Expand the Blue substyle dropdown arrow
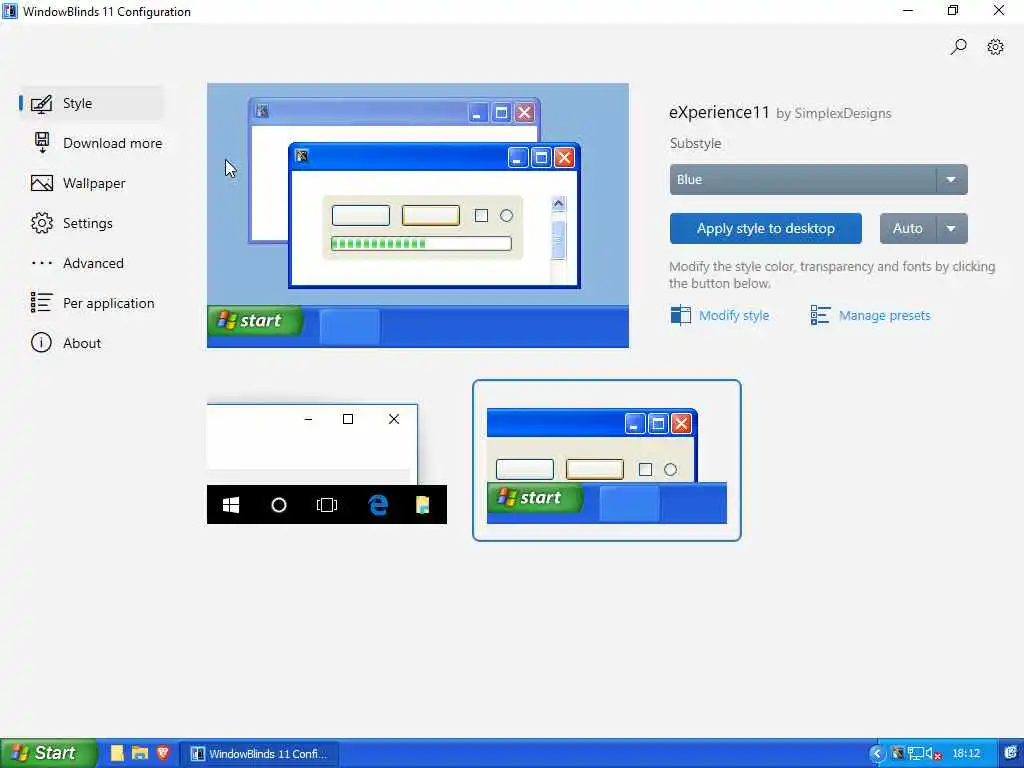The height and width of the screenshot is (768, 1024). pyautogui.click(x=952, y=180)
